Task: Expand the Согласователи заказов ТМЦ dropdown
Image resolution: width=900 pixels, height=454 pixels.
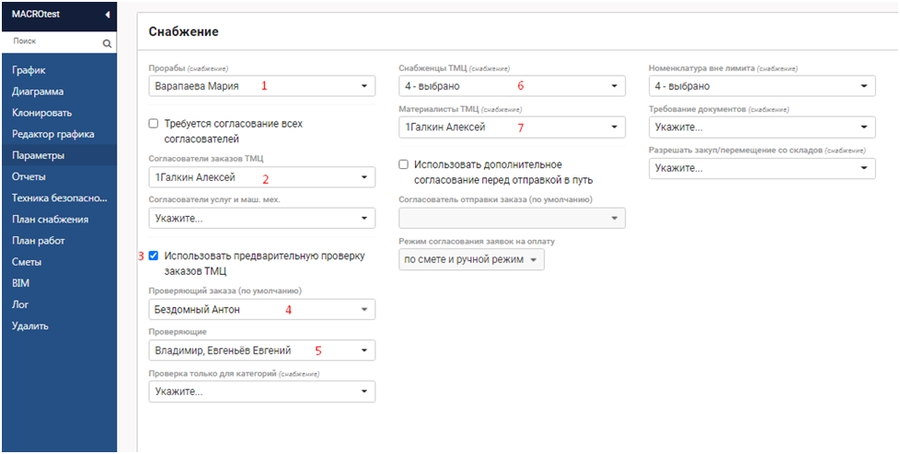Action: 262,178
